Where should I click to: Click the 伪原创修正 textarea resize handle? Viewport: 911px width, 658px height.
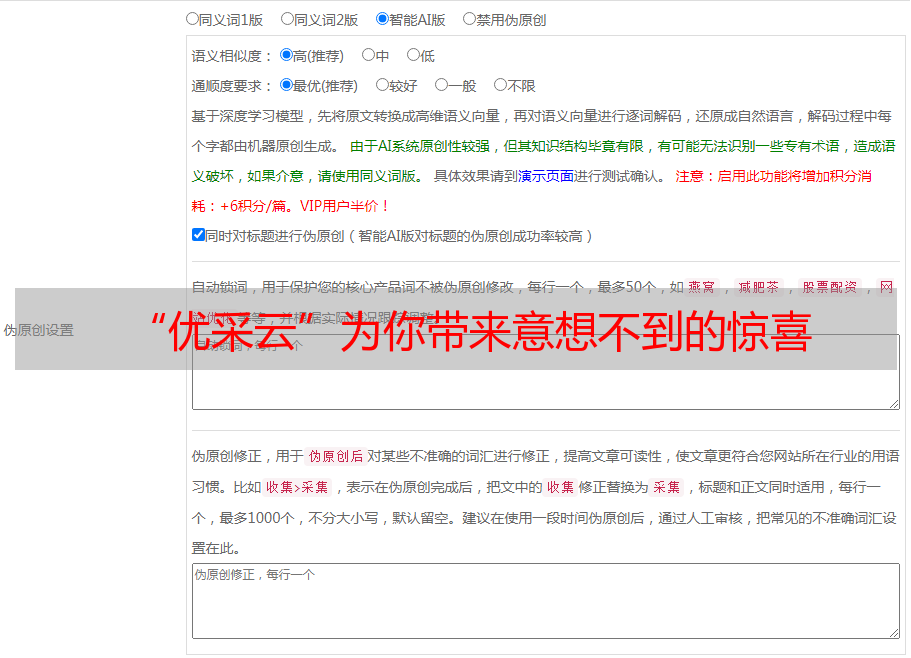pos(894,633)
